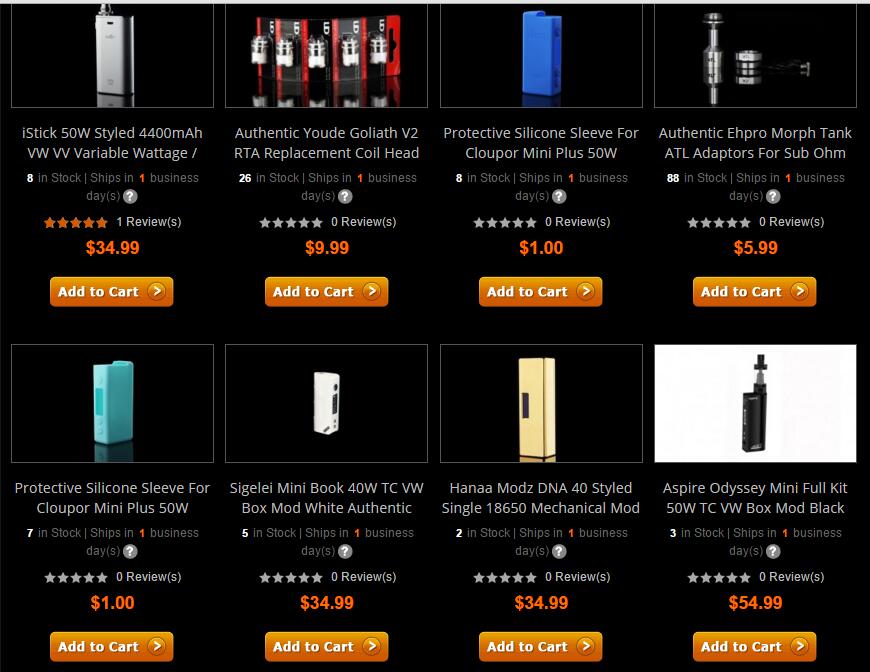The width and height of the screenshot is (870, 672).
Task: Click help icon under Aspire Odyssey Mini
Action: pyautogui.click(x=773, y=552)
